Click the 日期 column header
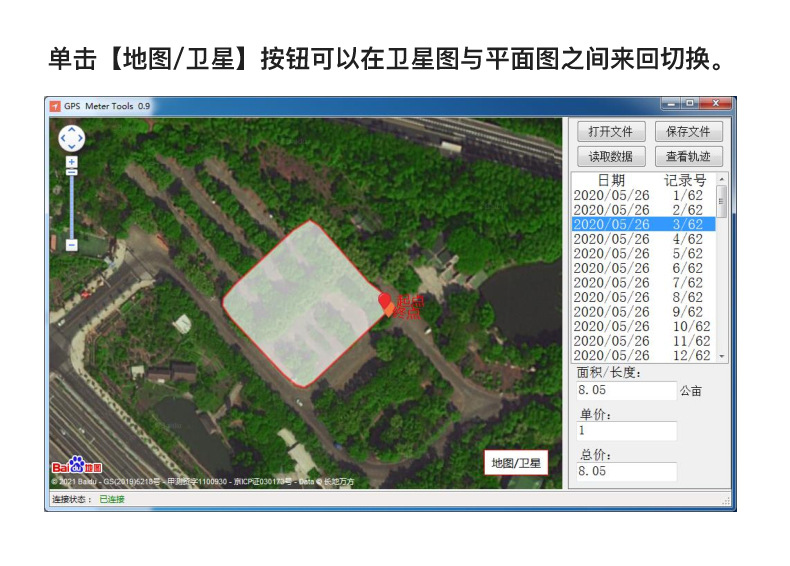This screenshot has height=566, width=790. pos(611,180)
